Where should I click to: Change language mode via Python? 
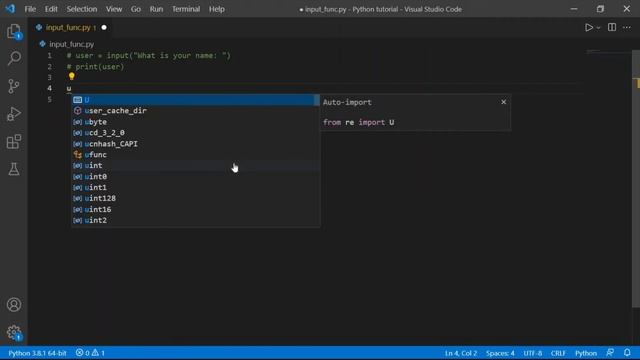point(586,353)
